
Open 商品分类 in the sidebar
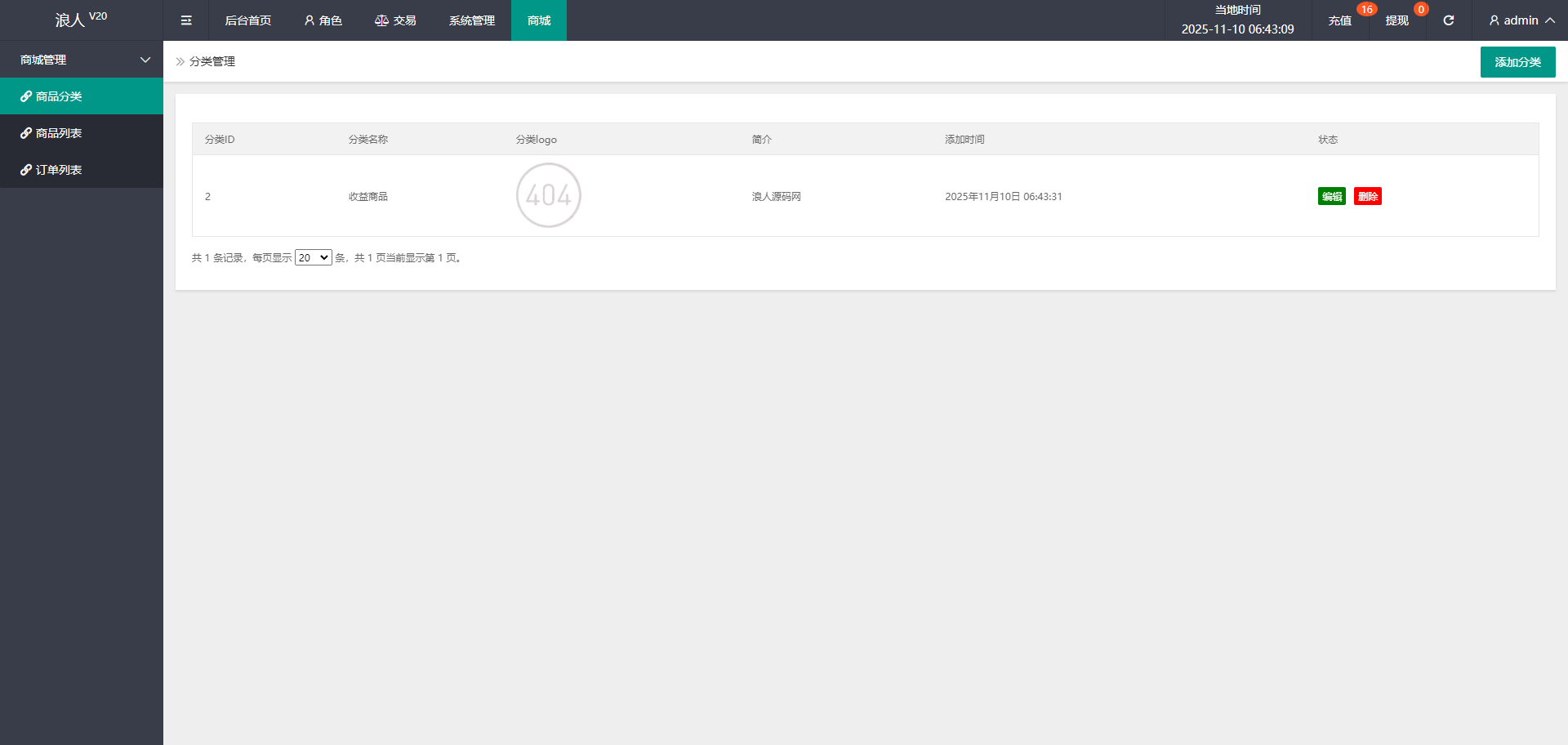pyautogui.click(x=59, y=96)
